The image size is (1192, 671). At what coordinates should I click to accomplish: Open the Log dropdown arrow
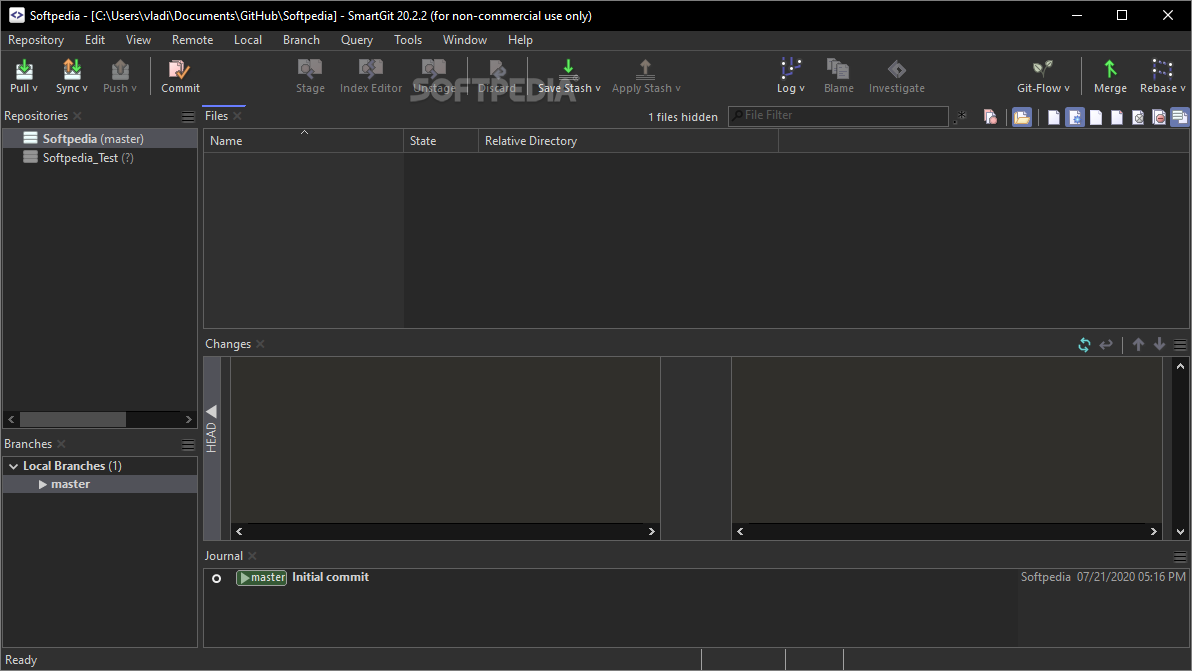coord(801,89)
